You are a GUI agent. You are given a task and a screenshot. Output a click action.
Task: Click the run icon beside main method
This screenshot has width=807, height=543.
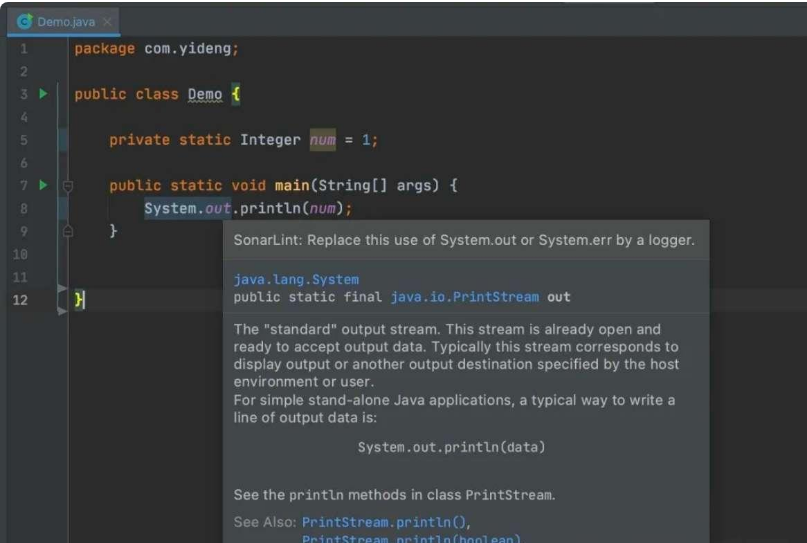43,185
